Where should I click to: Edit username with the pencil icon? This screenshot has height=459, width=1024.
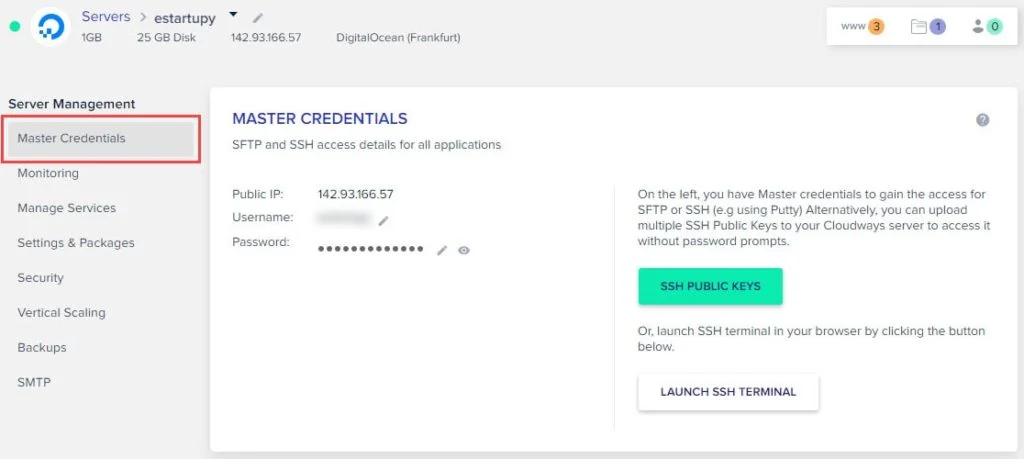[x=383, y=221]
